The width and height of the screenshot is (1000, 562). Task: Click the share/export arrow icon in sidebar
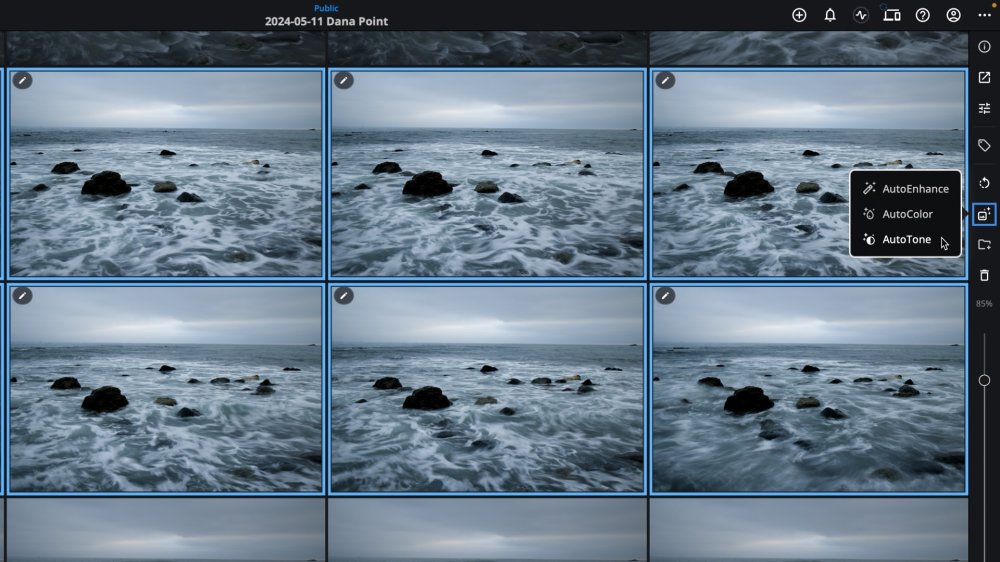[984, 77]
